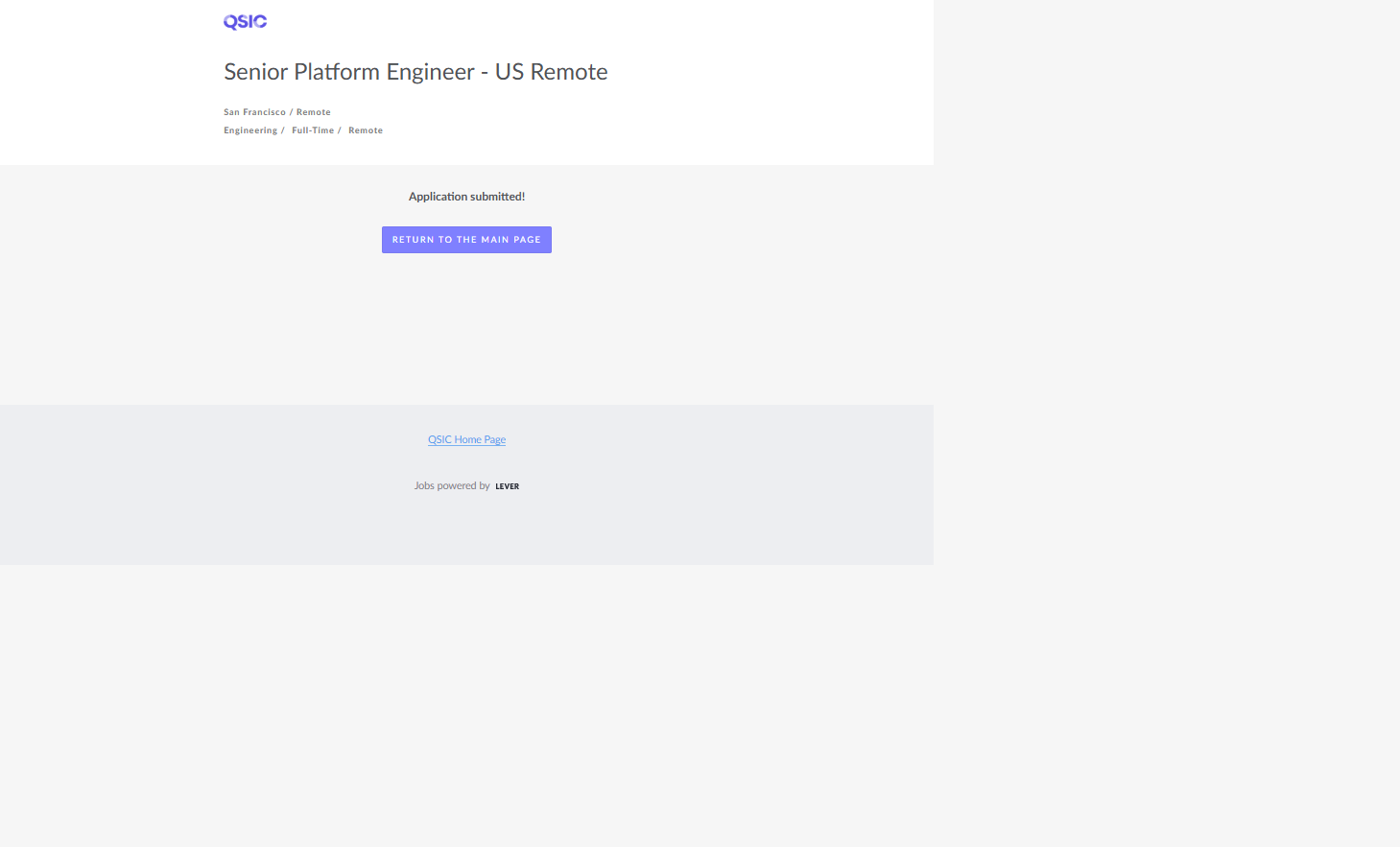The width and height of the screenshot is (1400, 847).
Task: Select the Engineering department label
Action: (x=250, y=130)
